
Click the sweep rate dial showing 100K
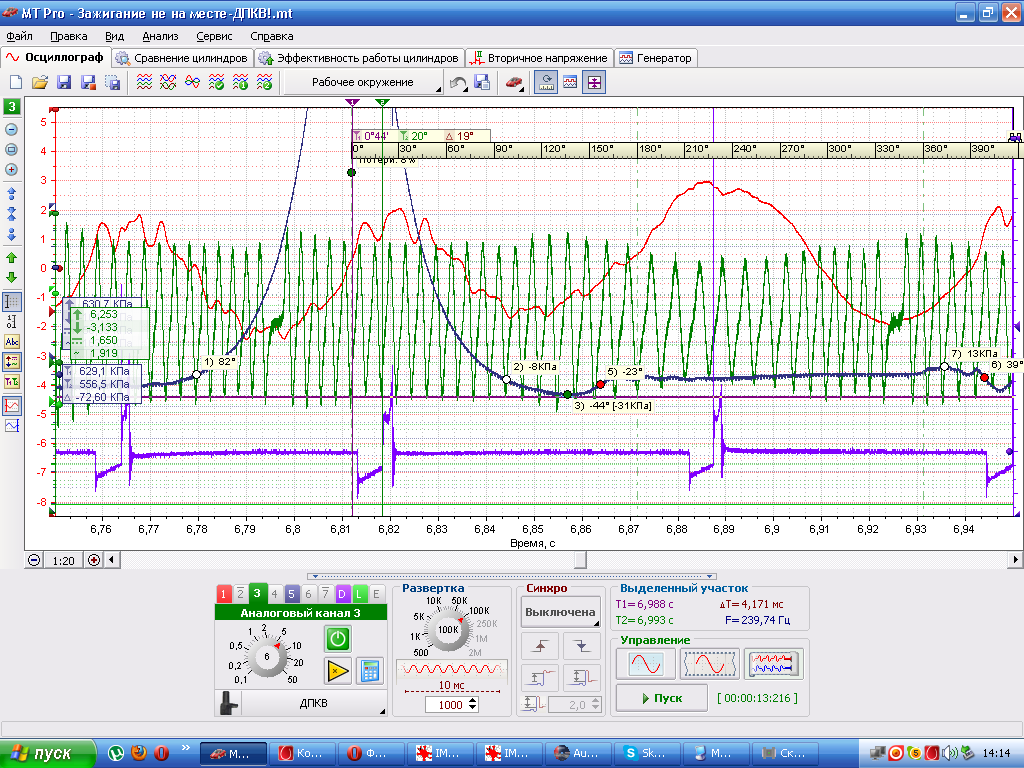(448, 630)
